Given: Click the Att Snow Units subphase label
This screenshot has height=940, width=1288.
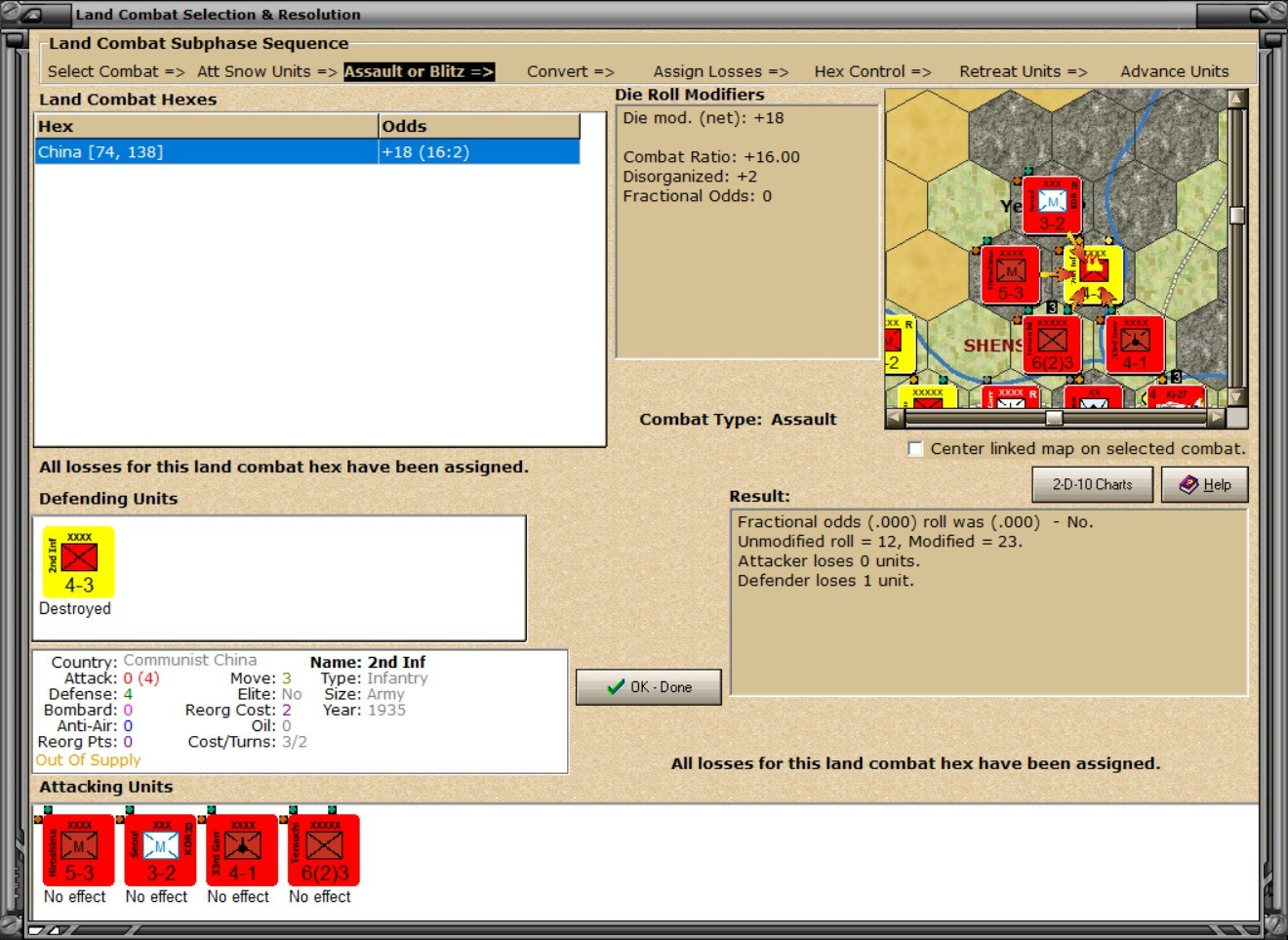Looking at the screenshot, I should coord(267,71).
